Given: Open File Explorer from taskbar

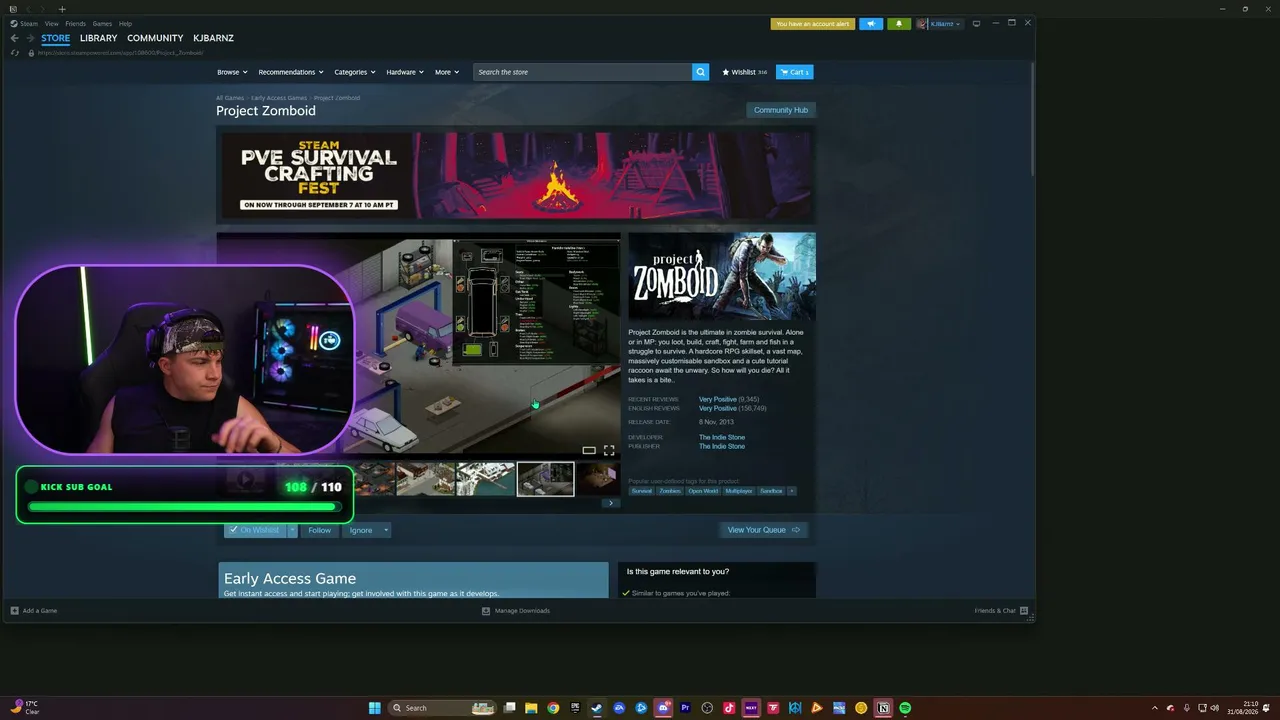Looking at the screenshot, I should (531, 708).
